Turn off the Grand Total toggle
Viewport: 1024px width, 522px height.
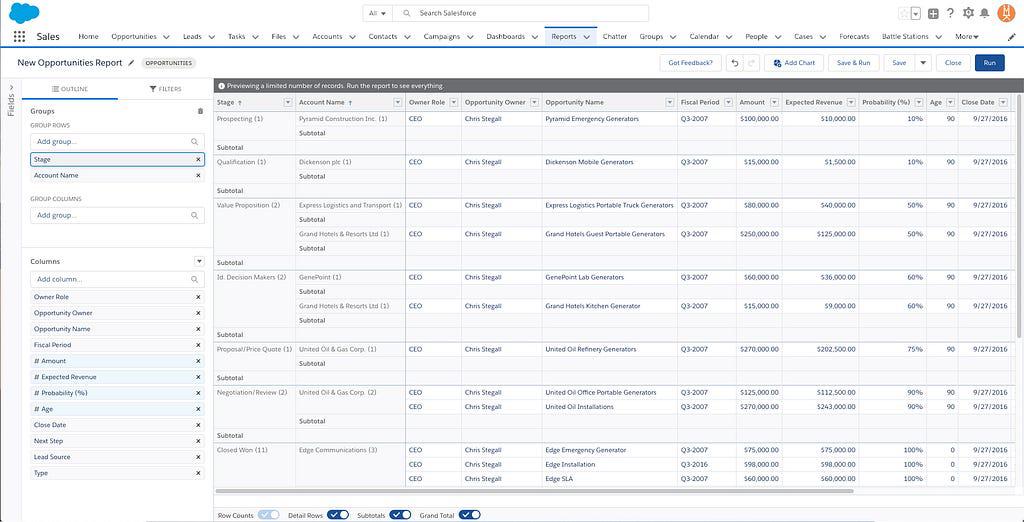[469, 515]
